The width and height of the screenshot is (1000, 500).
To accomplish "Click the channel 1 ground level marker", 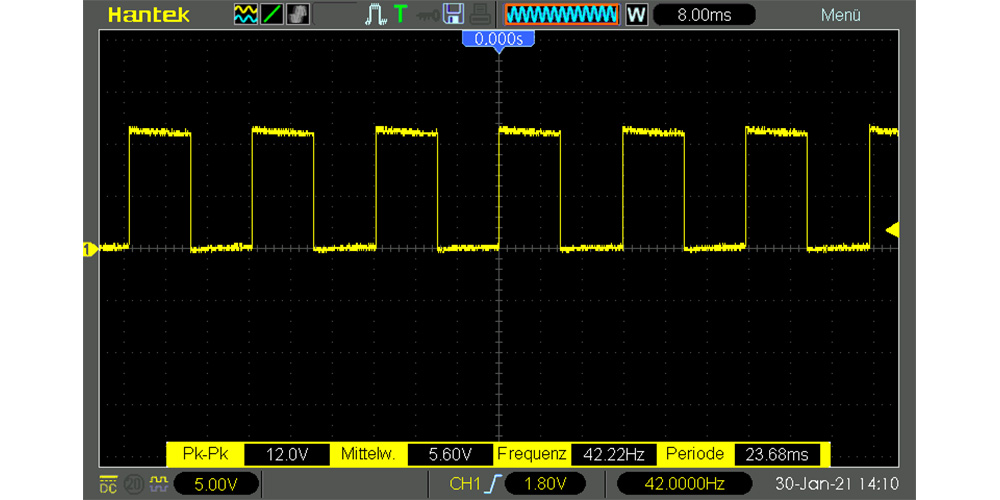I will [90, 249].
